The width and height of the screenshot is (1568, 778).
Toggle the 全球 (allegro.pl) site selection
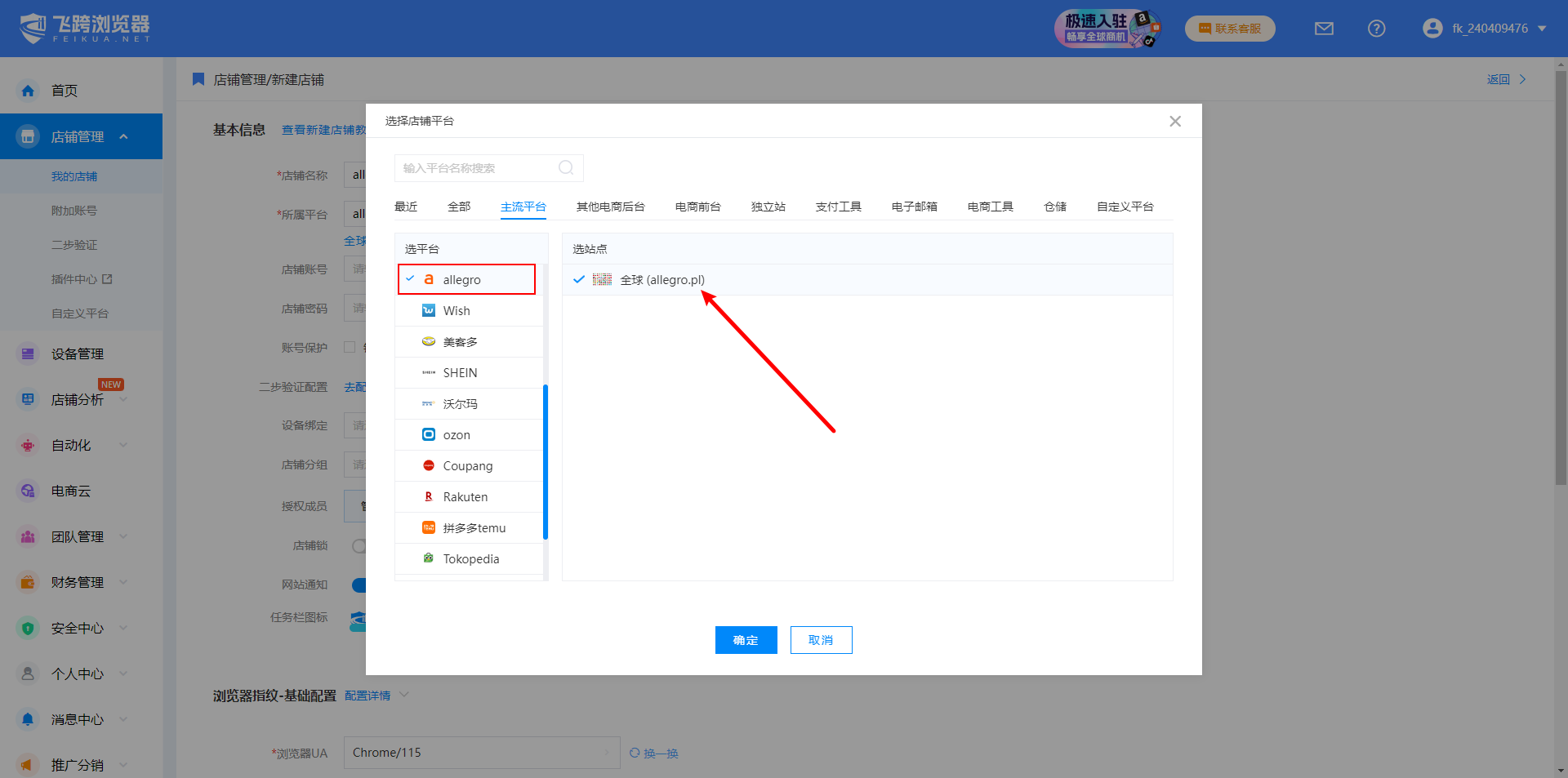click(x=867, y=279)
